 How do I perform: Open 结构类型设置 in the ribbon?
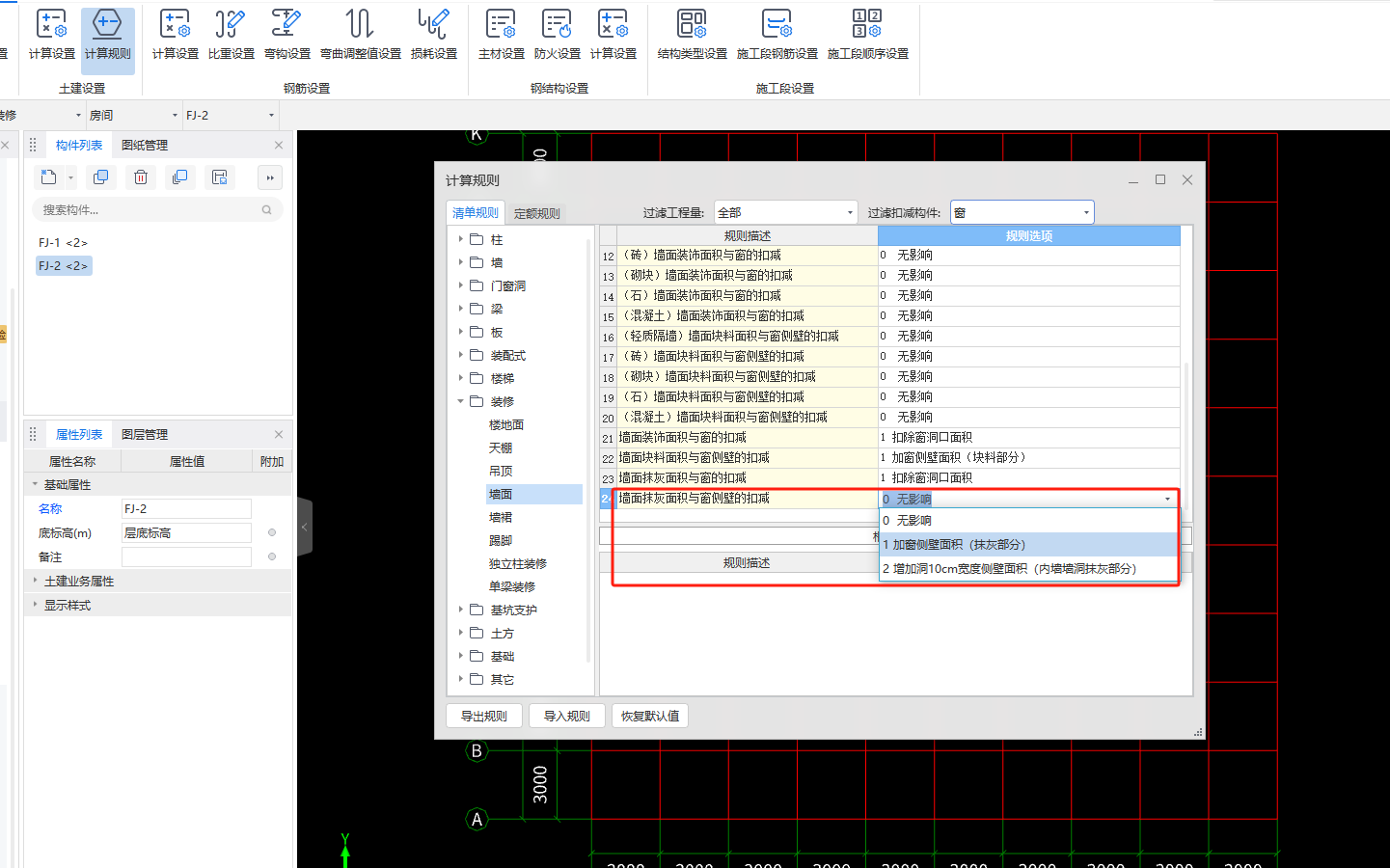pyautogui.click(x=693, y=35)
